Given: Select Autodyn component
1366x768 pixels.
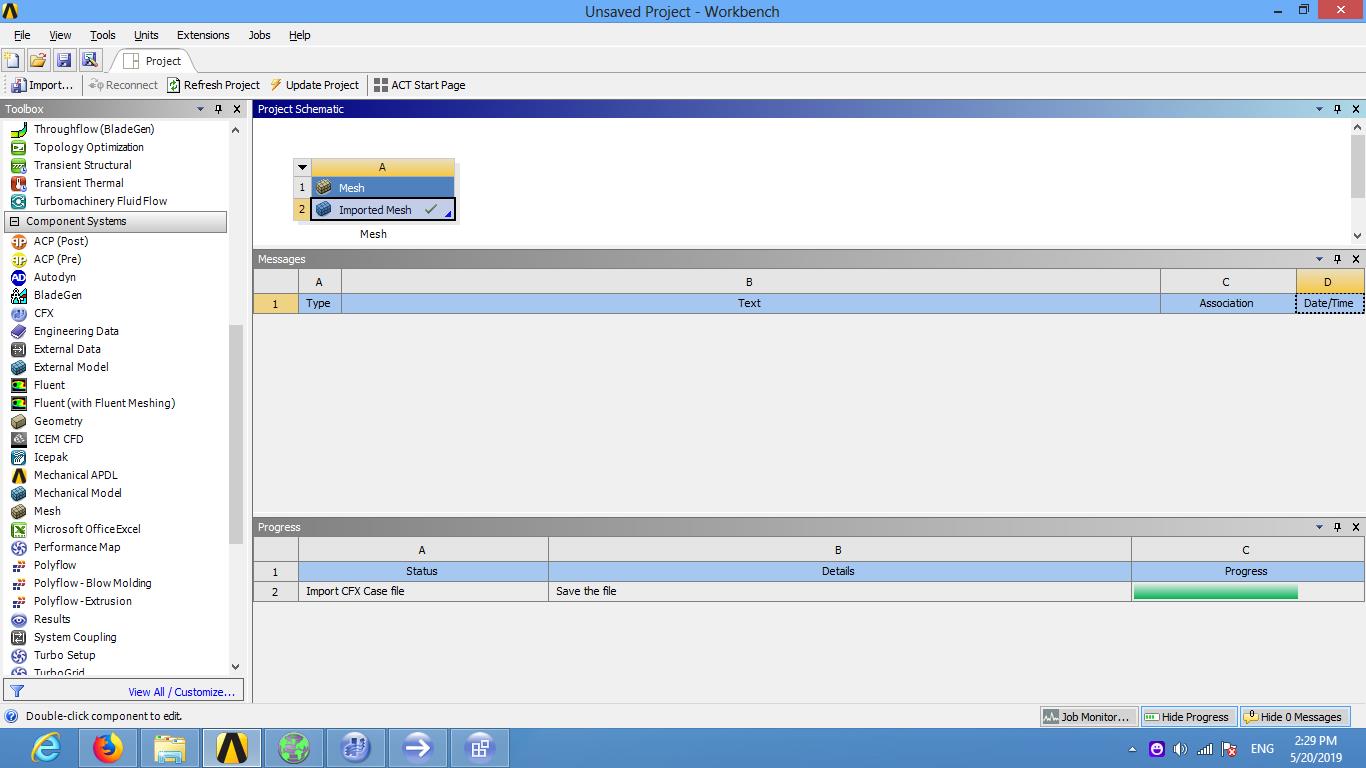Looking at the screenshot, I should click(x=54, y=277).
